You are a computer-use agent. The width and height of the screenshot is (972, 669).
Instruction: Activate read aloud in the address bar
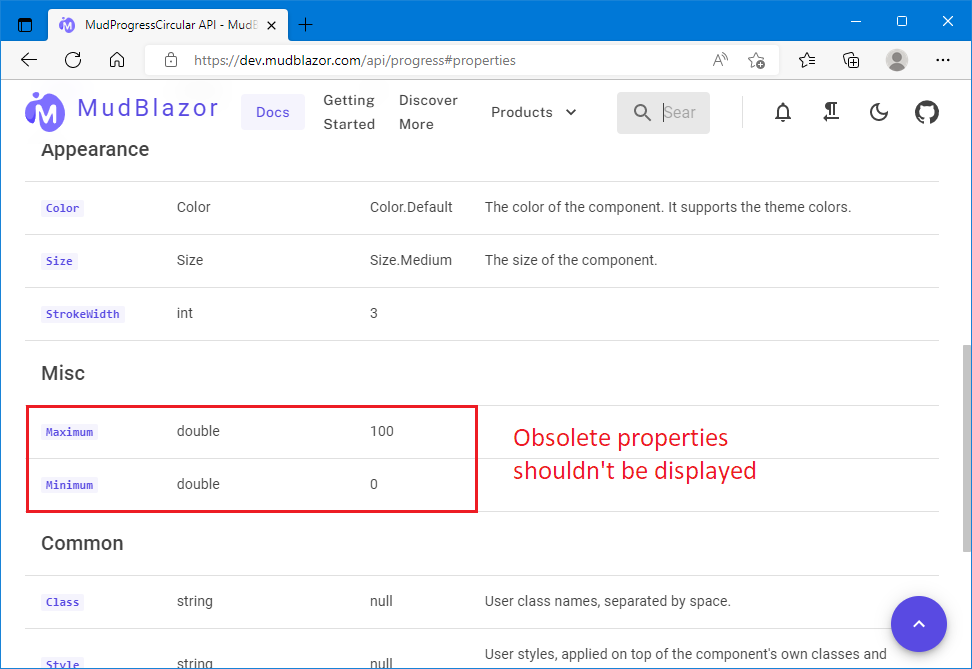(x=719, y=60)
